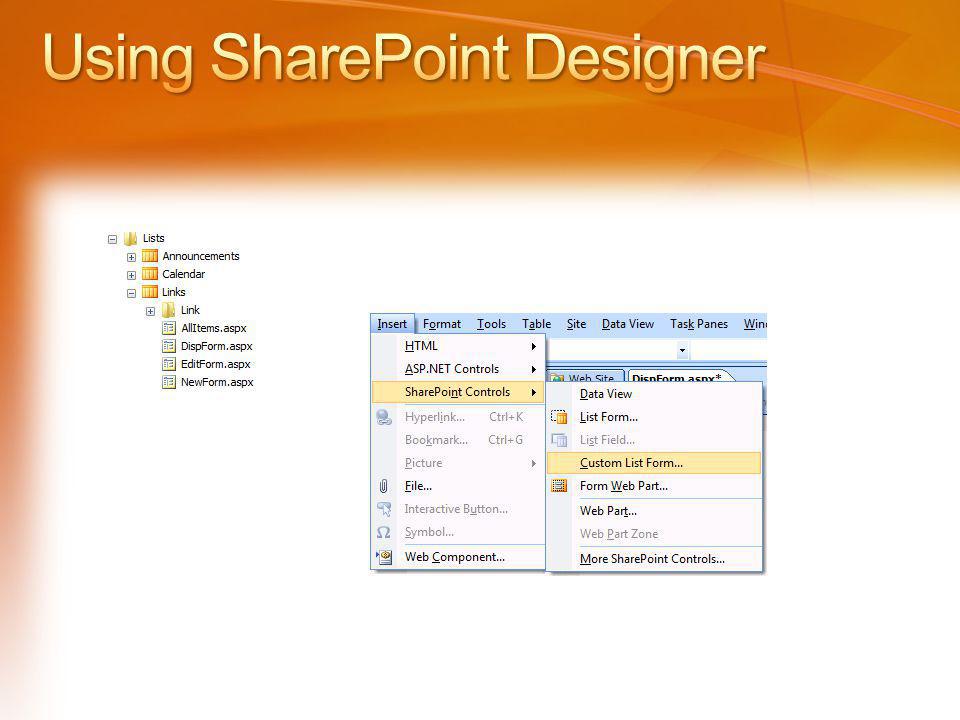Choose Custom List Form...
Viewport: 960px width, 720px height.
tap(654, 463)
